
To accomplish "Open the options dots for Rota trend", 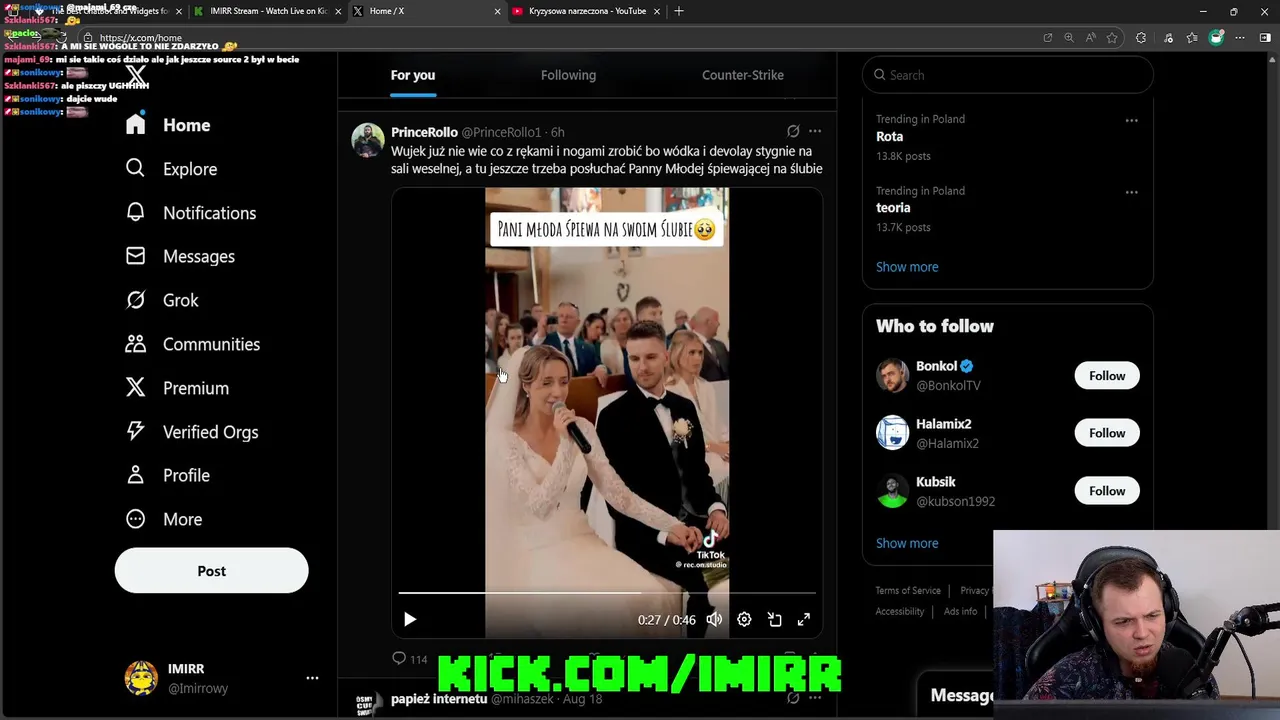I will (x=1131, y=120).
